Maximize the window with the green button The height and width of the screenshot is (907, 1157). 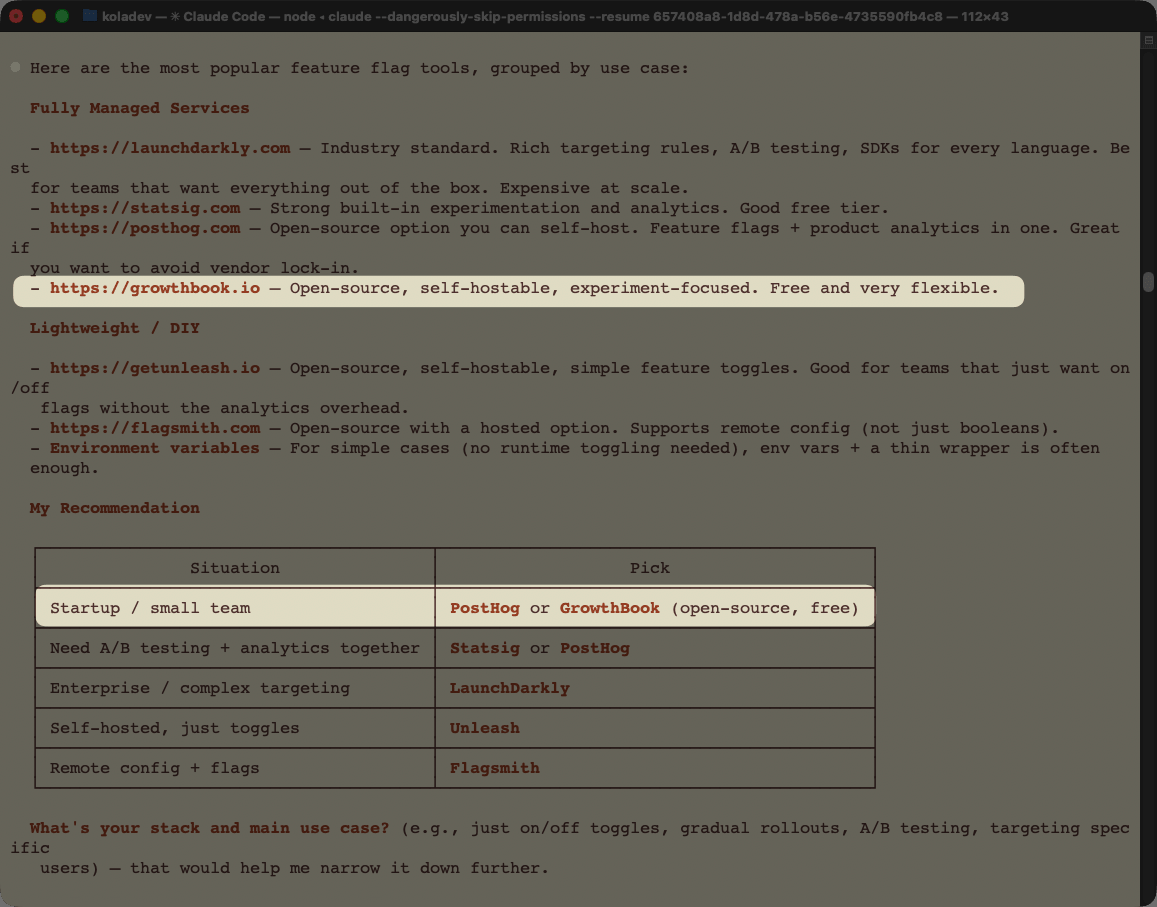[x=62, y=16]
